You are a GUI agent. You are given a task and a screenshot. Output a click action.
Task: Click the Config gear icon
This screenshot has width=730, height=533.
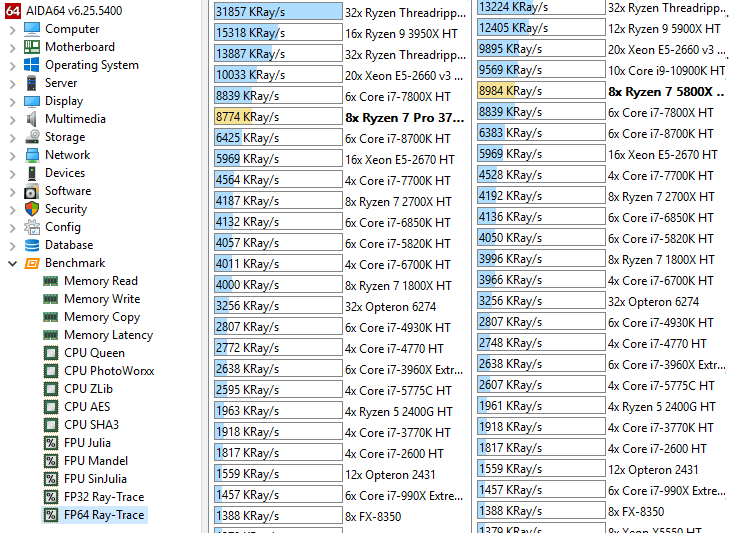click(x=32, y=227)
